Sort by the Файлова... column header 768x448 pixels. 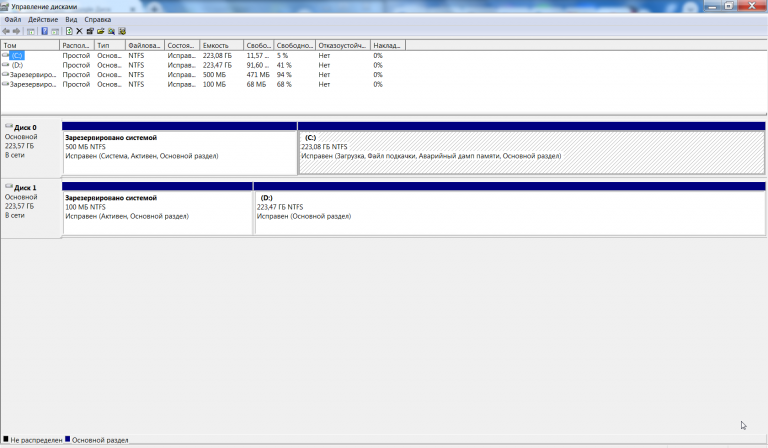[x=145, y=45]
